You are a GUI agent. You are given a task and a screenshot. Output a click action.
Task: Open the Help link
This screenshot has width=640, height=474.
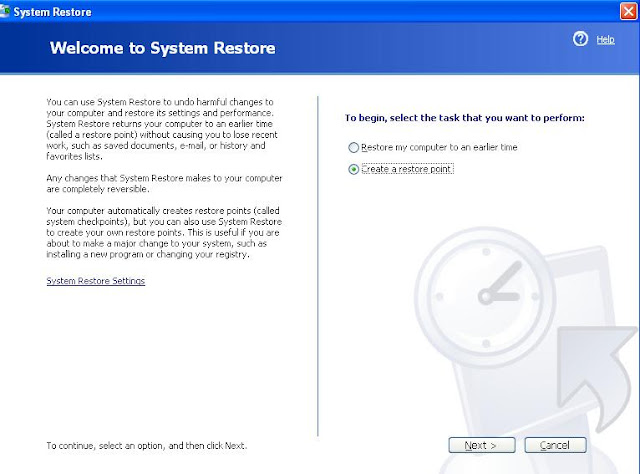tap(605, 40)
